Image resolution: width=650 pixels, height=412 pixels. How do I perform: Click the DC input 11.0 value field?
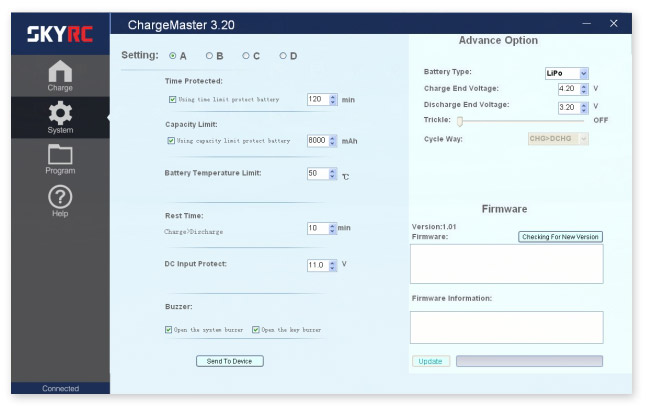click(x=318, y=265)
